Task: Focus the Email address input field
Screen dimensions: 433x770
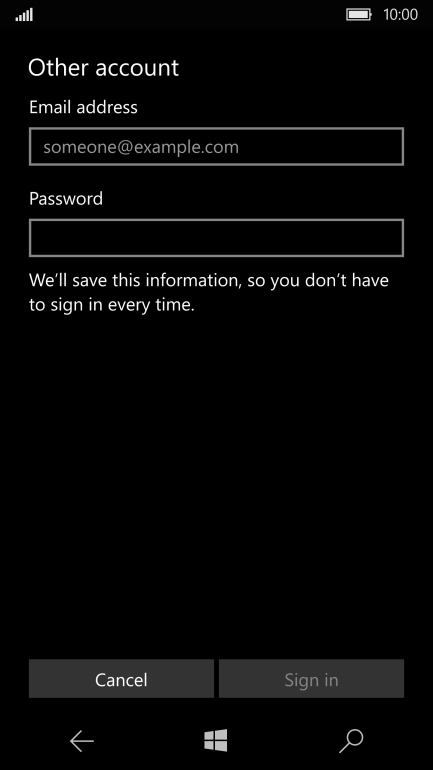Action: click(x=216, y=146)
